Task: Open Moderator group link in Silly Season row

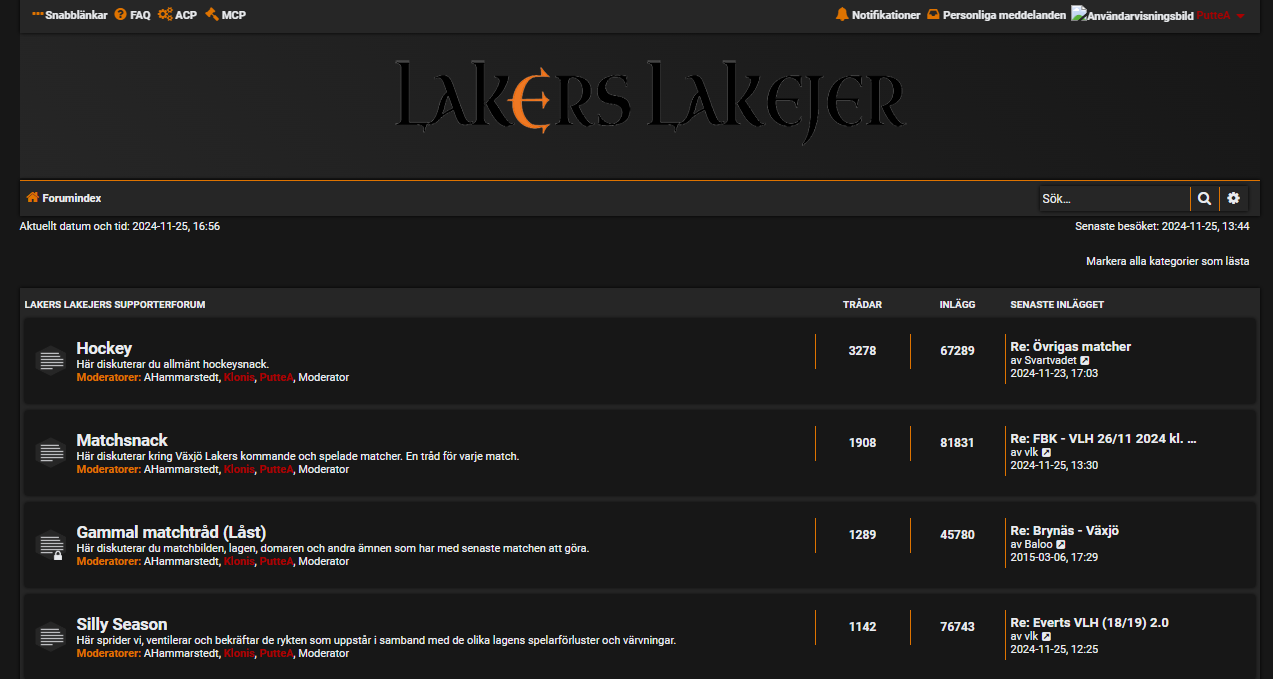Action: pyautogui.click(x=324, y=653)
